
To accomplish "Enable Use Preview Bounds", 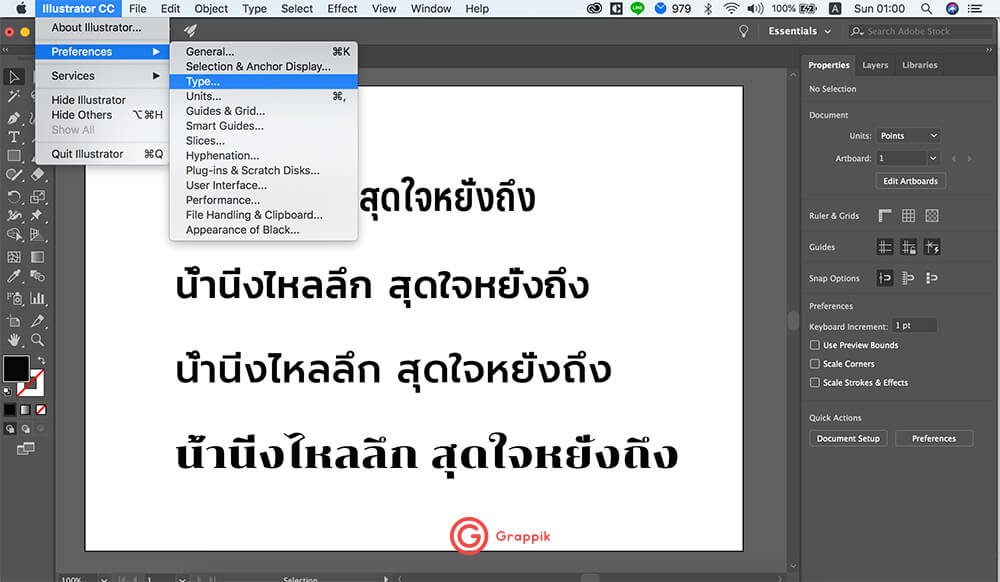I will coord(815,345).
